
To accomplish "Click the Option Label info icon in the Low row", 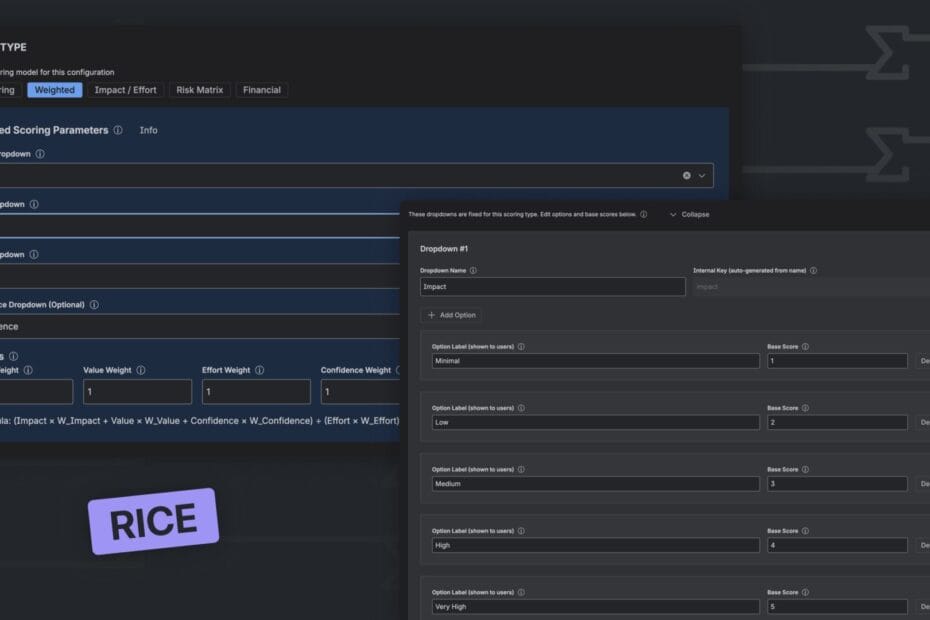I will coord(521,408).
